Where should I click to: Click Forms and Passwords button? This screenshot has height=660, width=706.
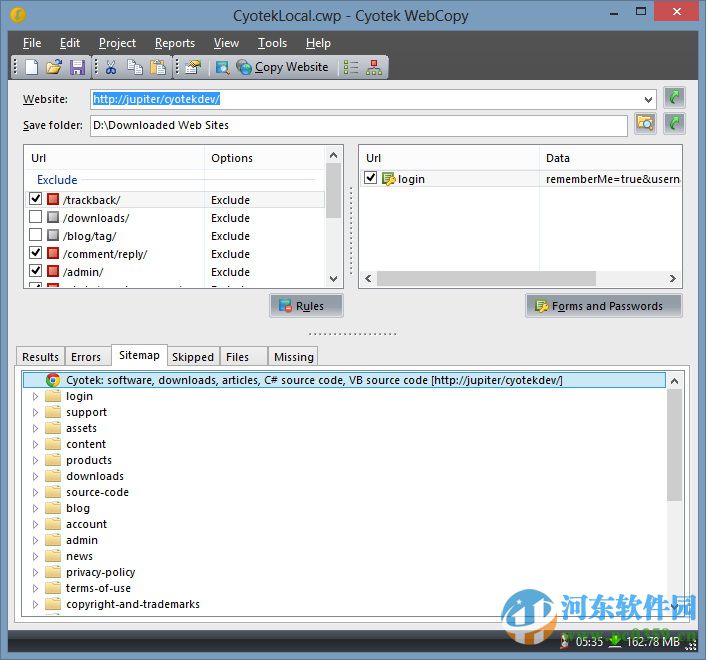604,306
